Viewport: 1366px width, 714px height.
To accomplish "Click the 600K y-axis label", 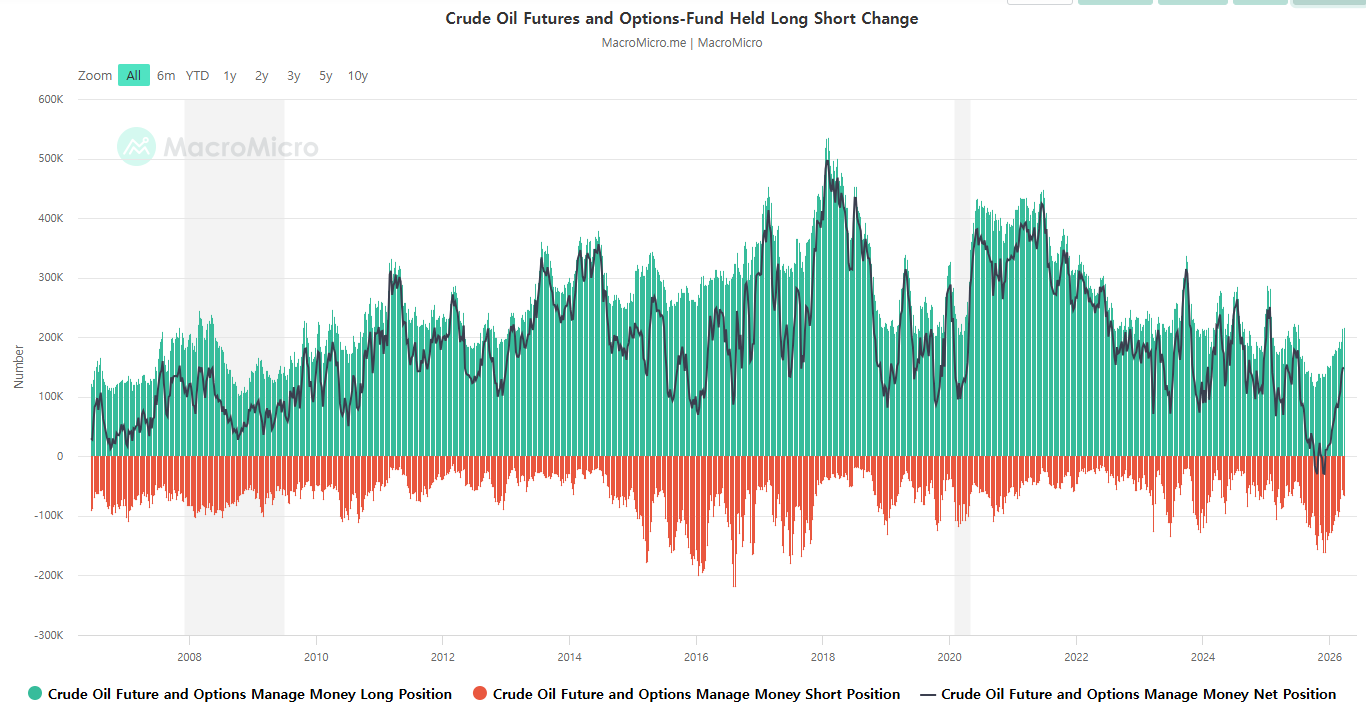I will [50, 100].
